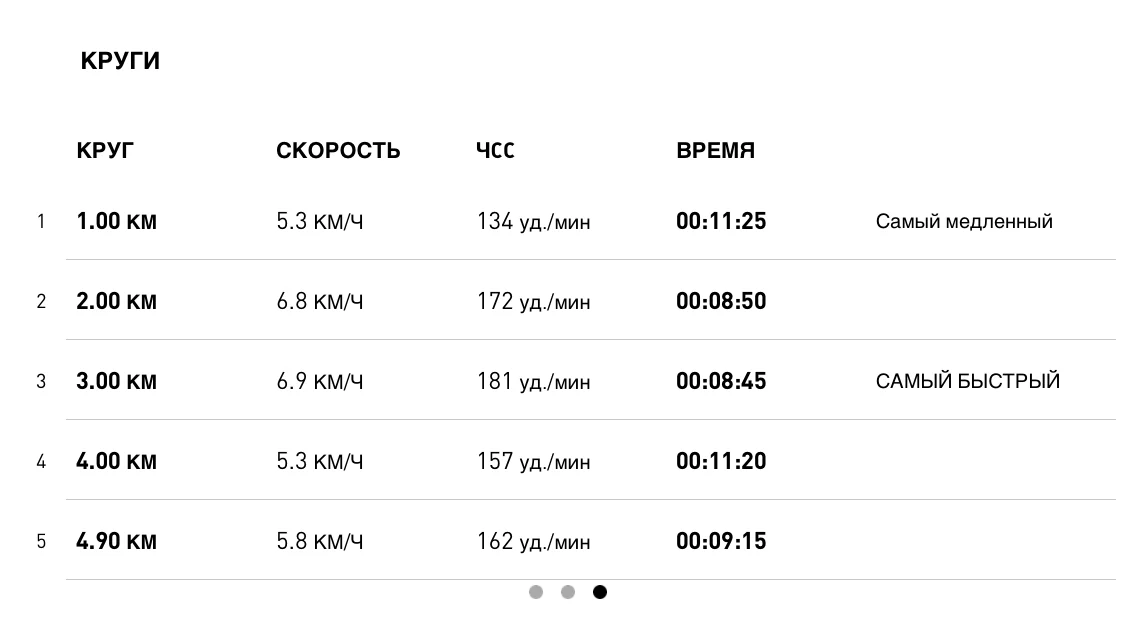Select the 1.00 км lap entry
Image resolution: width=1136 pixels, height=640 pixels.
(116, 221)
